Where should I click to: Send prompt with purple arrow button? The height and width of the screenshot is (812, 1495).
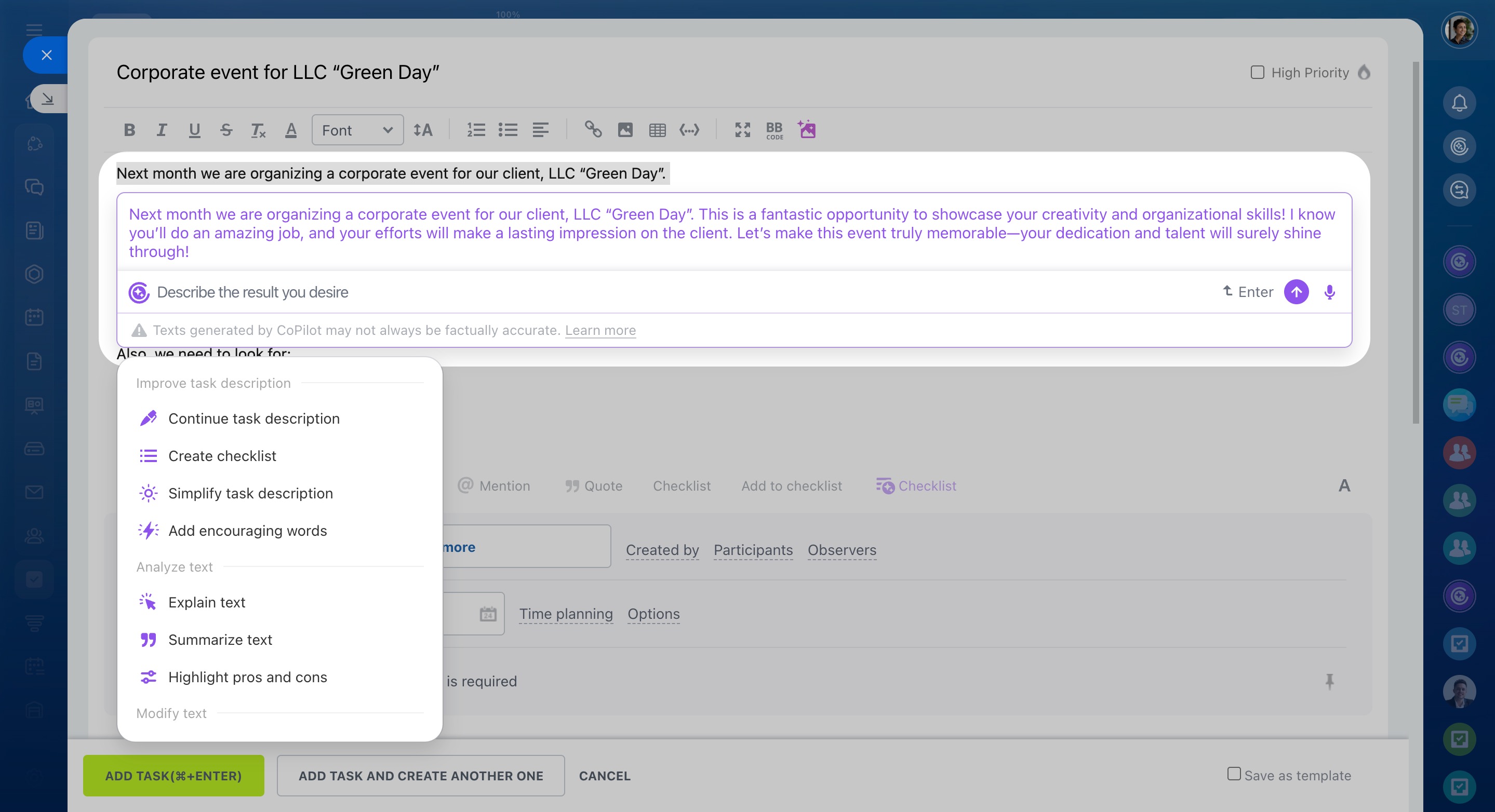coord(1296,292)
